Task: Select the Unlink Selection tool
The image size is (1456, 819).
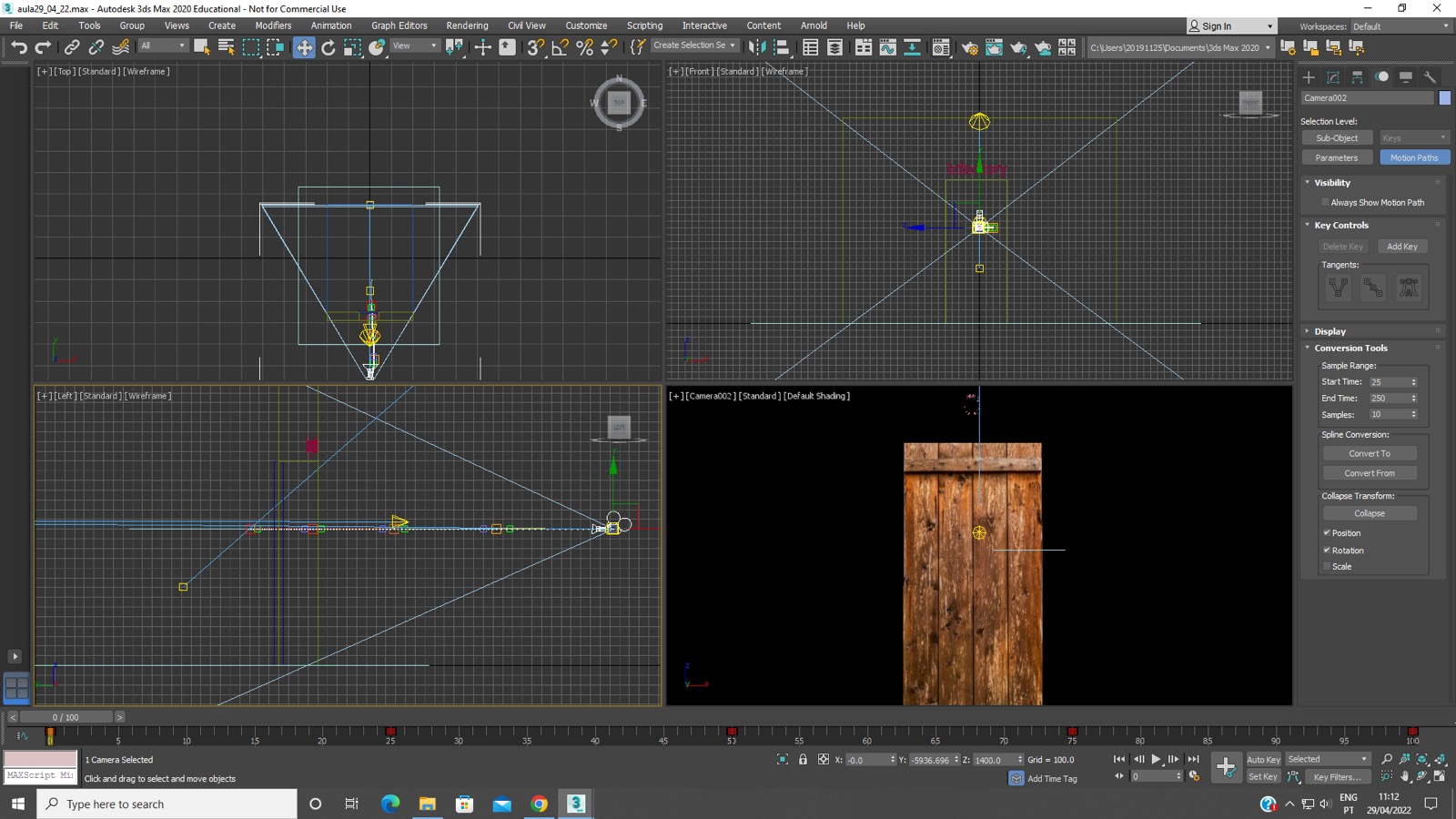Action: (96, 47)
